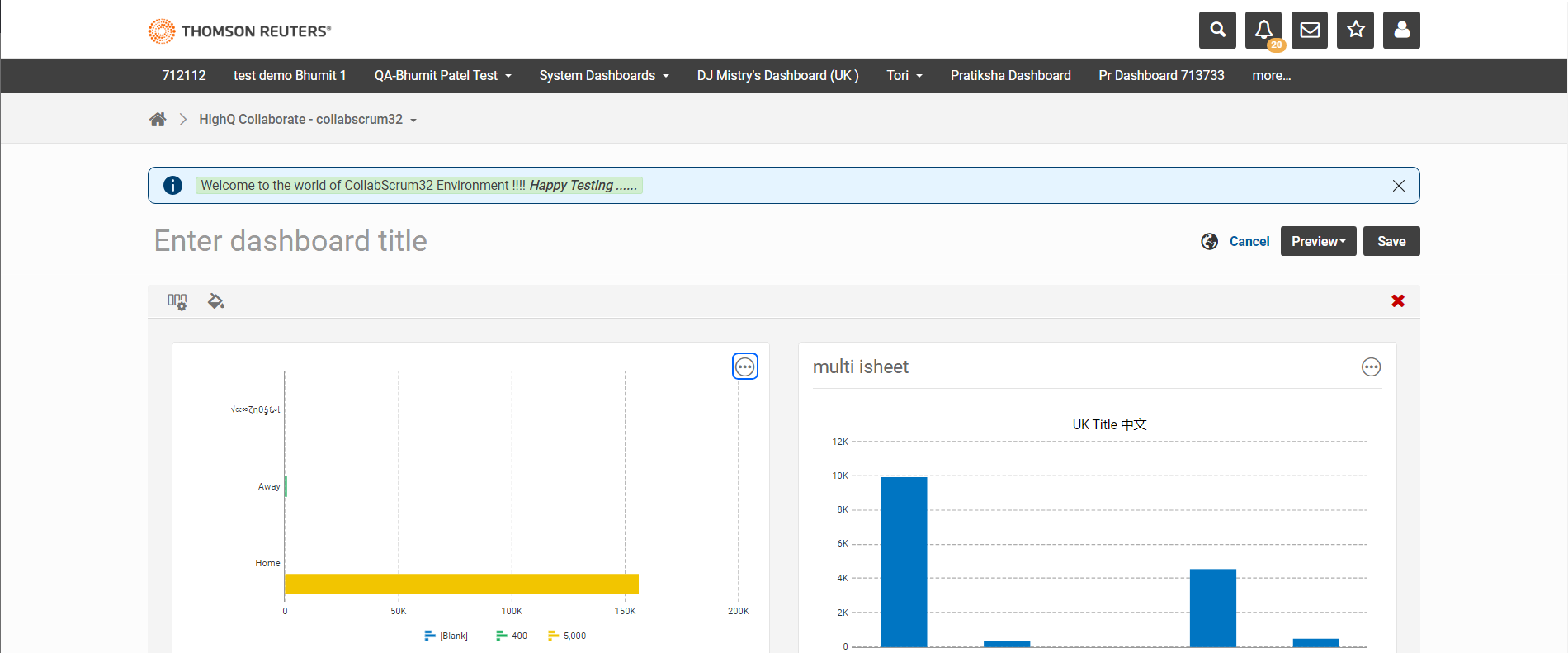Toggle the 400 legend series
1568x653 pixels.
point(512,636)
